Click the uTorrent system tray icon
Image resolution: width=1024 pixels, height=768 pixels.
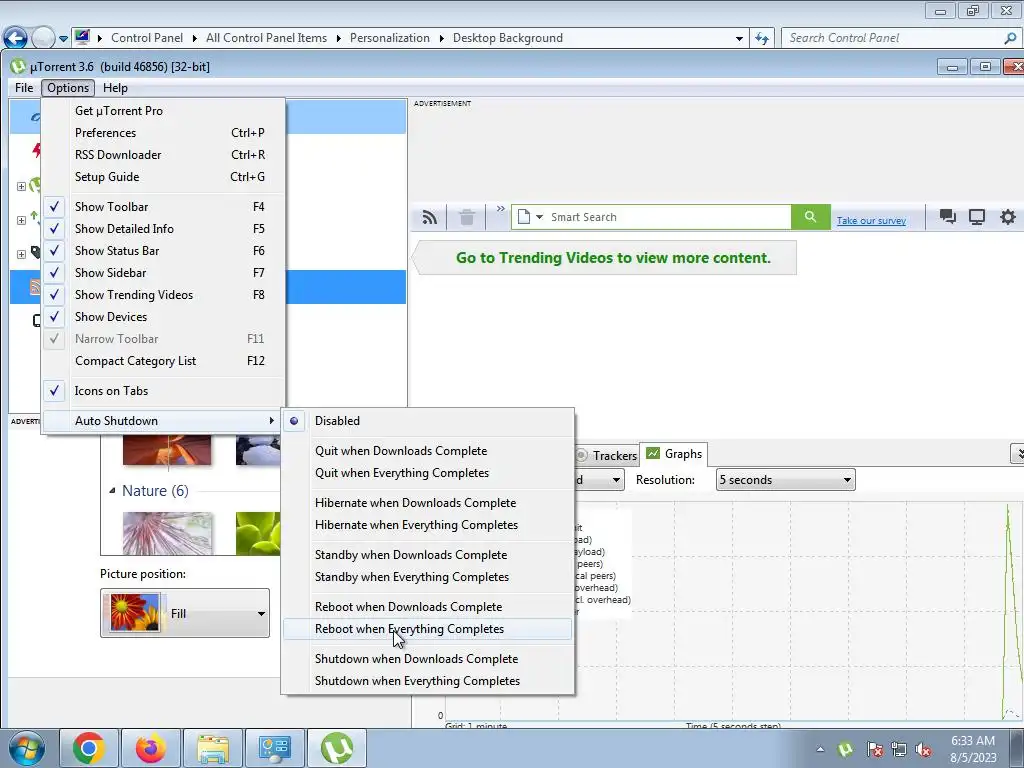(x=845, y=749)
